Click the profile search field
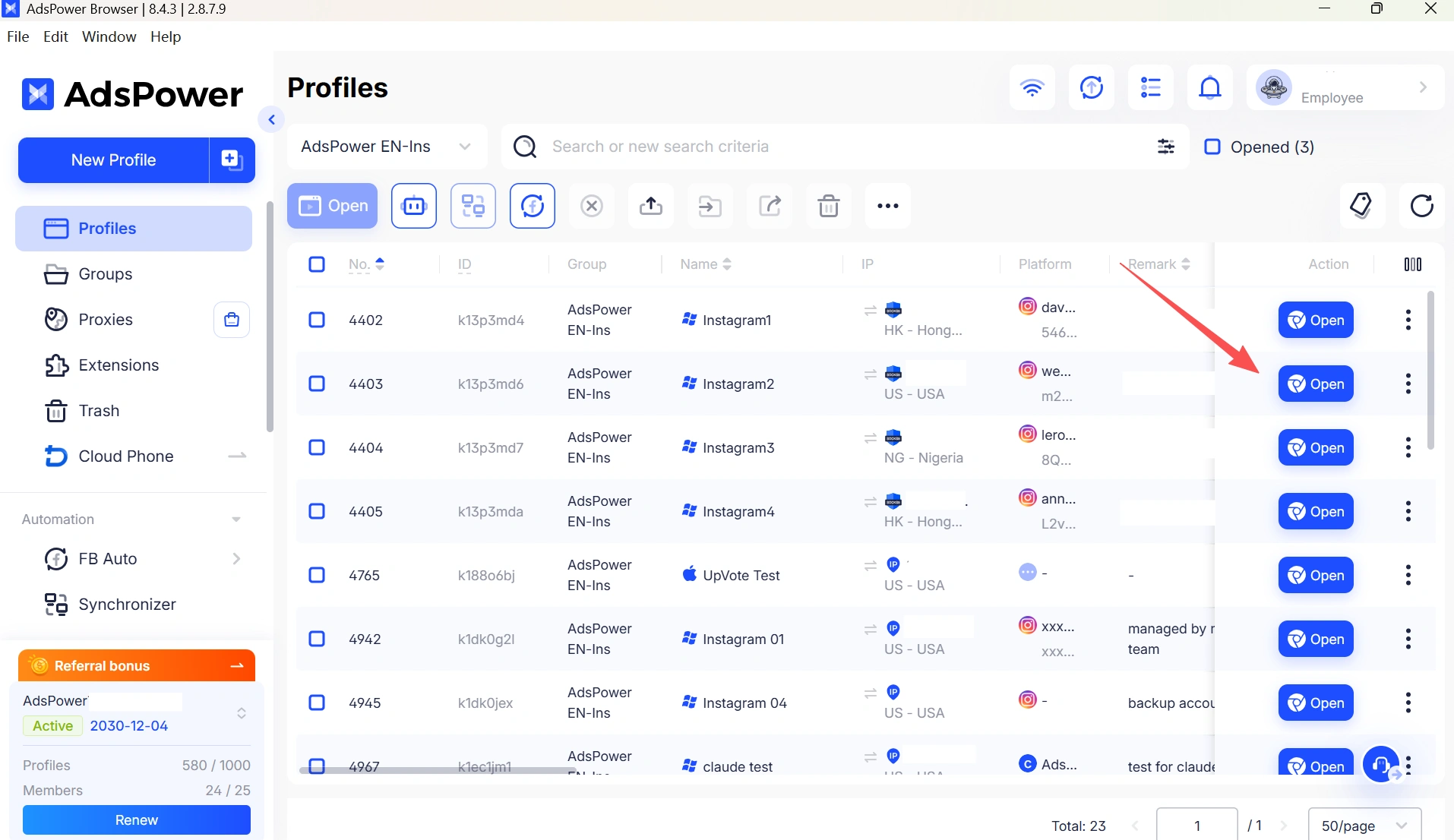The image size is (1454, 840). [x=843, y=147]
